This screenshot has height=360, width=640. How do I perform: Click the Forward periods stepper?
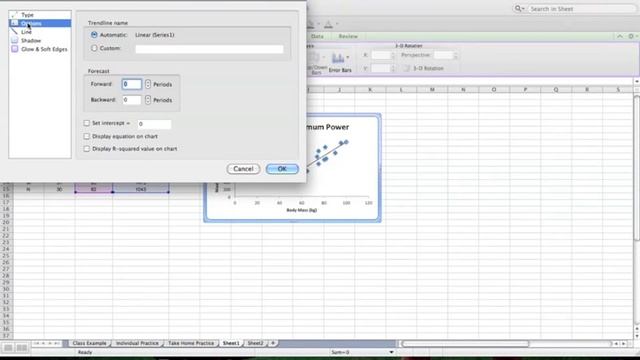tap(148, 84)
